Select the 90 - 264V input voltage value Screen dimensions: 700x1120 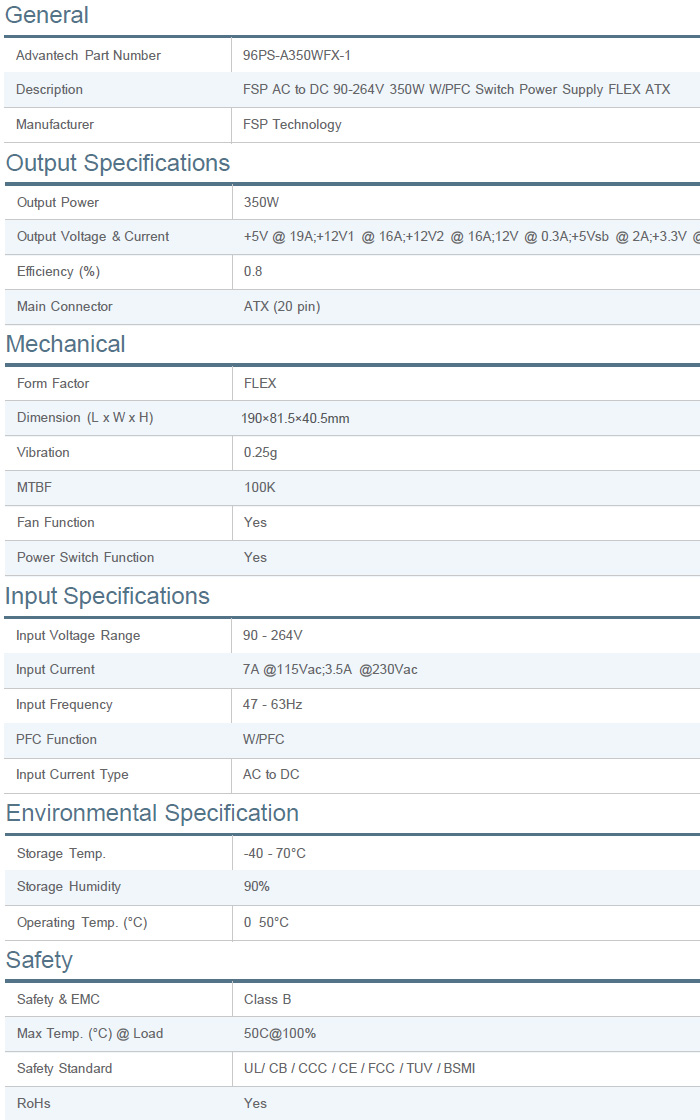pos(273,636)
